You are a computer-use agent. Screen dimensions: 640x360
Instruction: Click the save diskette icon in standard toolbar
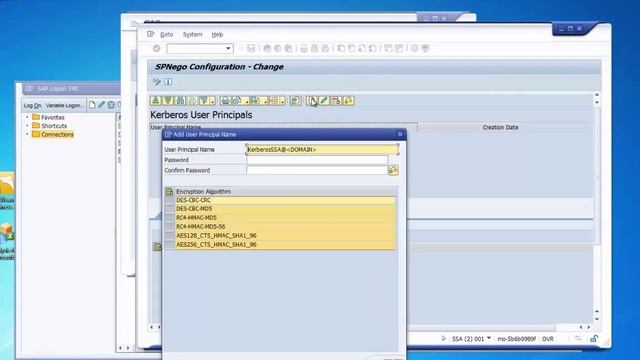point(251,48)
